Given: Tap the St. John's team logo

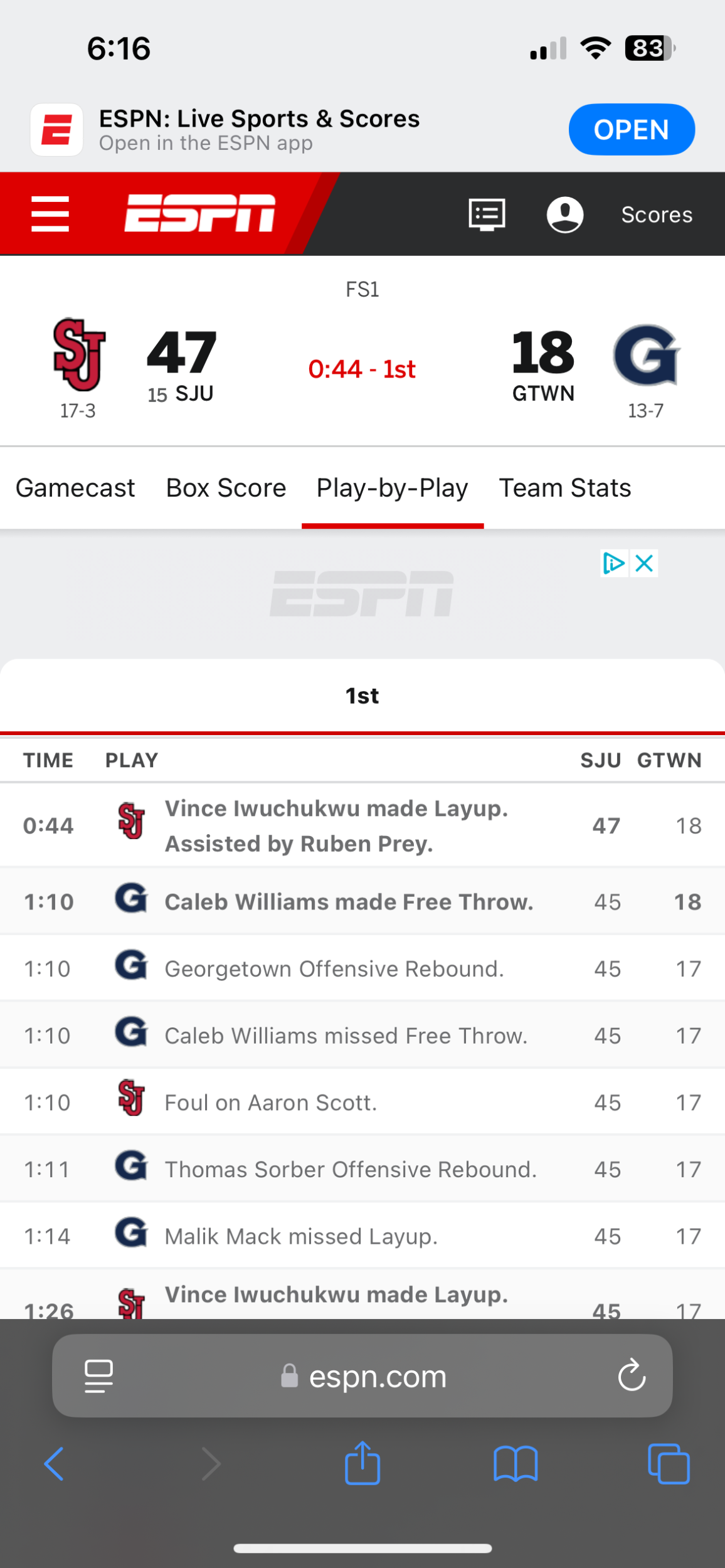Looking at the screenshot, I should tap(79, 354).
